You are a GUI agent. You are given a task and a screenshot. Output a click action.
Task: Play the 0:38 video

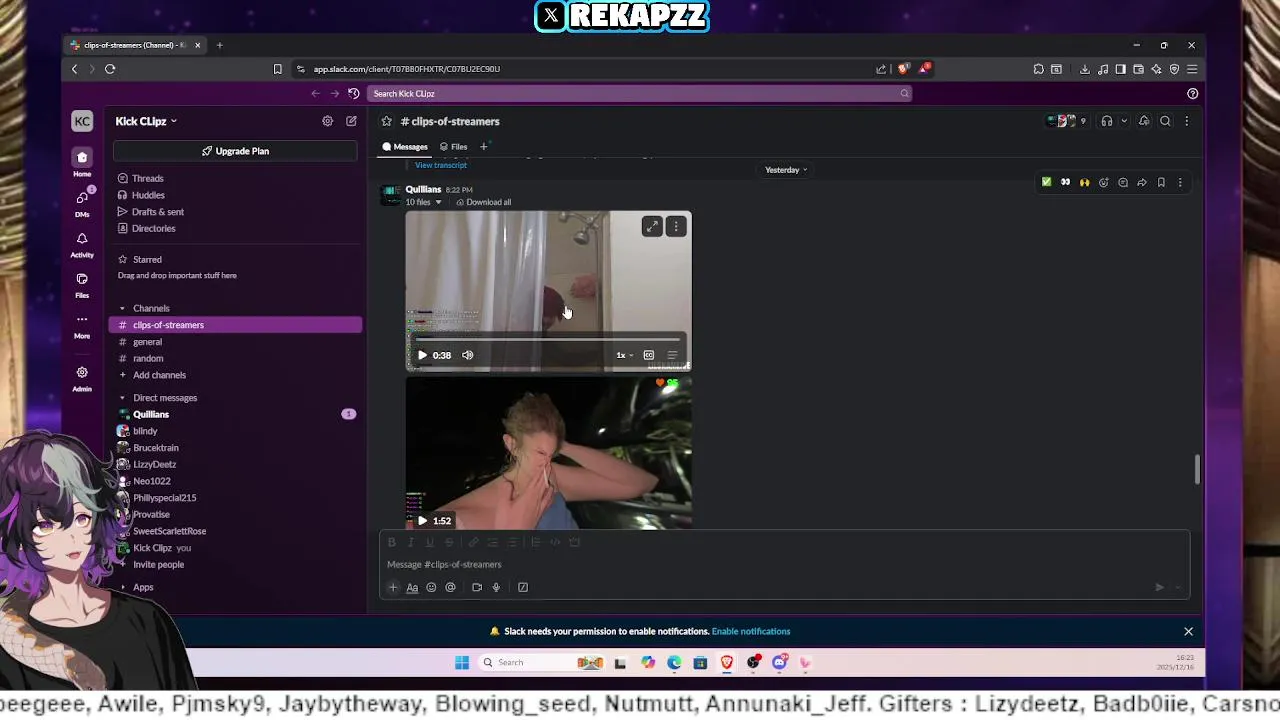tap(422, 355)
